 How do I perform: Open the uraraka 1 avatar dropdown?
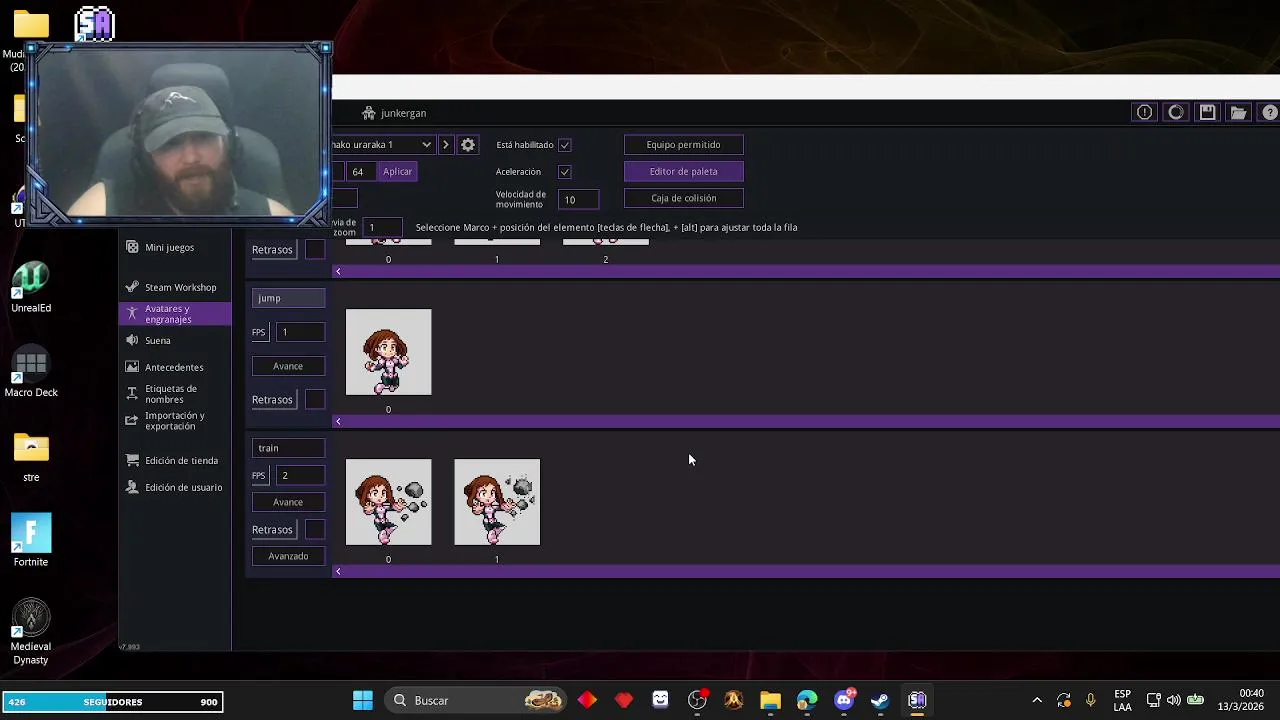tap(383, 145)
